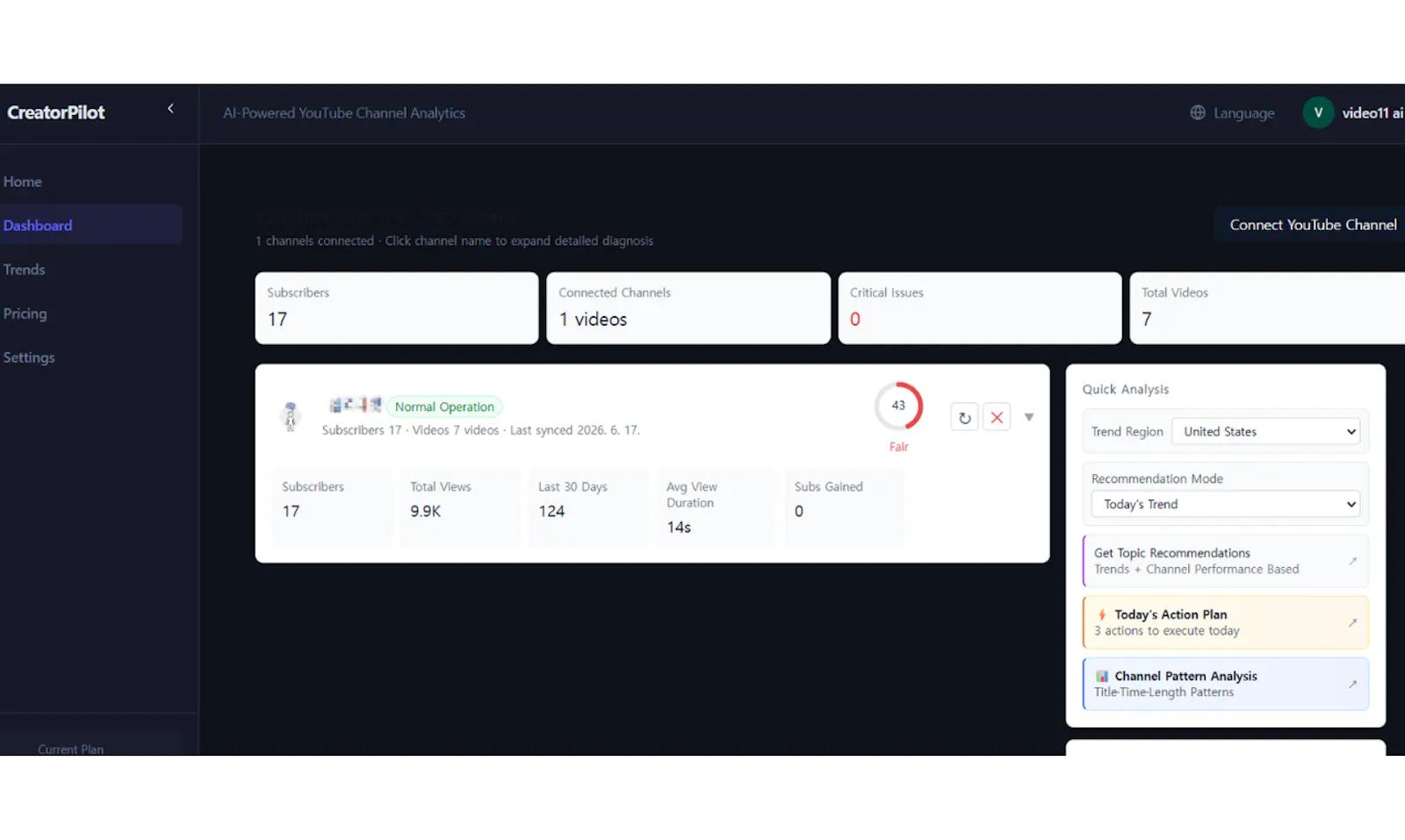This screenshot has width=1405, height=840.
Task: Click the chart icon for Pattern Analysis
Action: pos(1102,676)
